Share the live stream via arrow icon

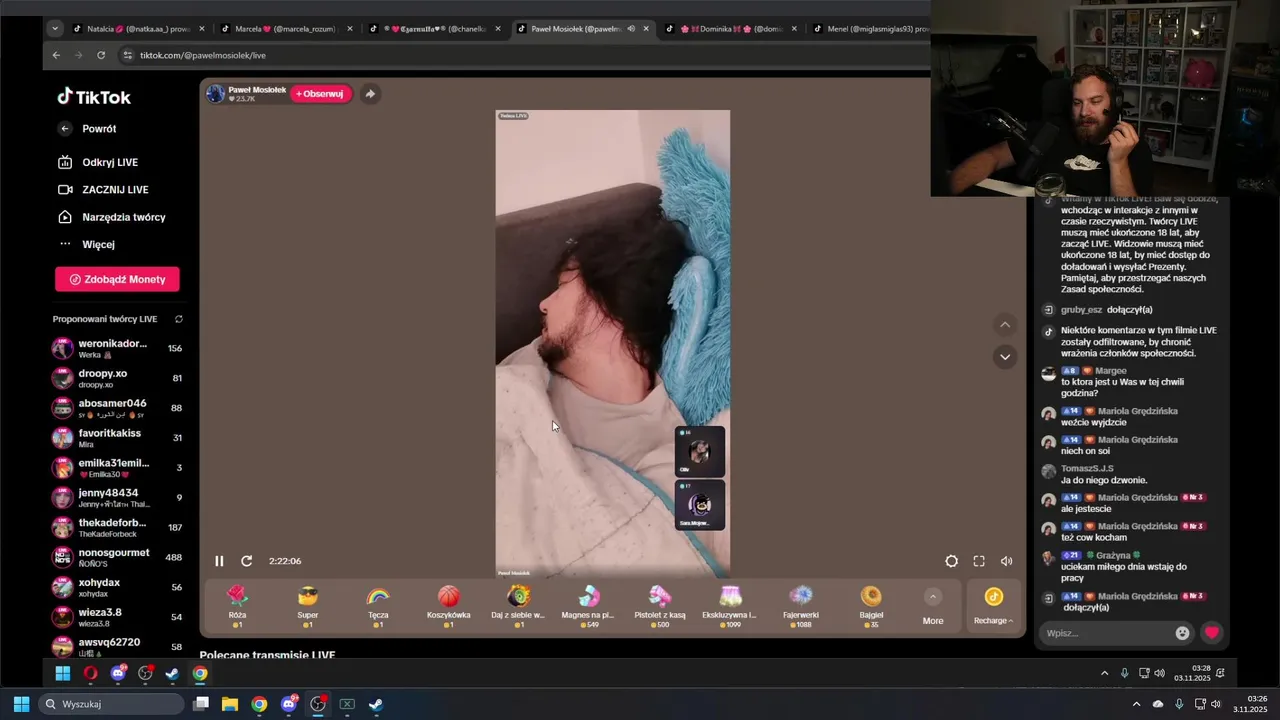pyautogui.click(x=370, y=94)
